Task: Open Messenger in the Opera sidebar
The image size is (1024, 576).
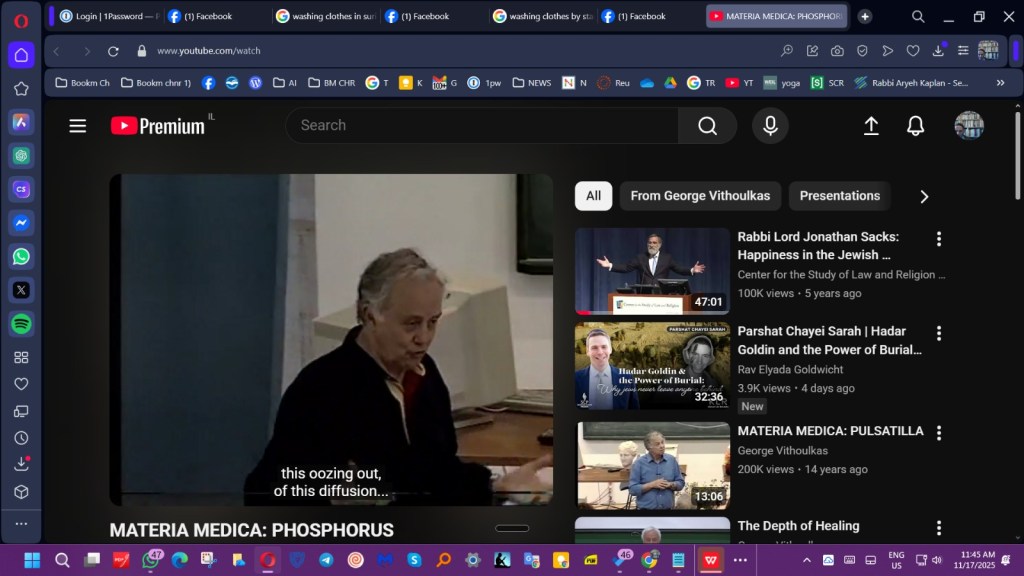Action: 21,223
